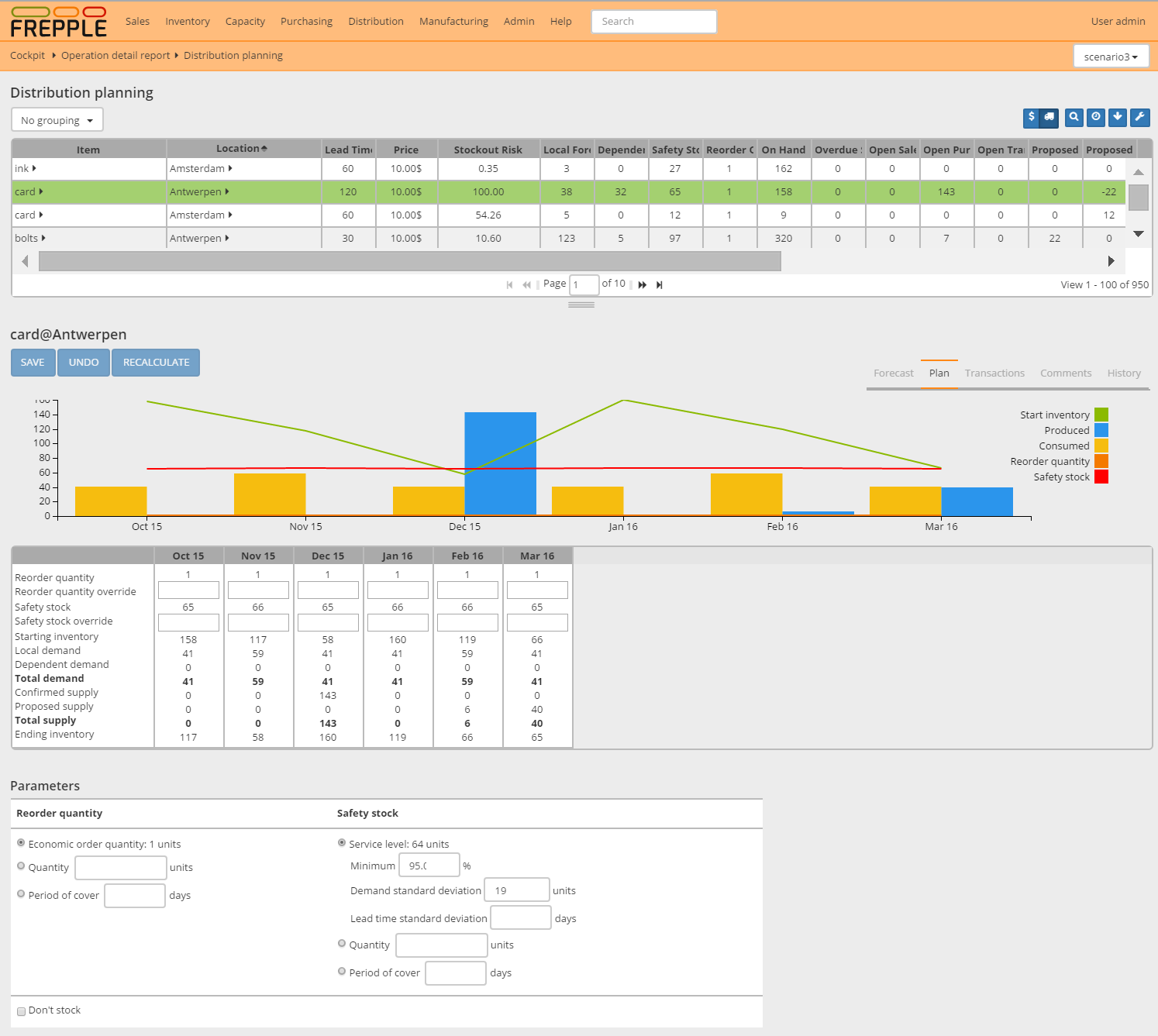
Task: Expand the card item arrow in Antwerpen row
Action: (40, 191)
